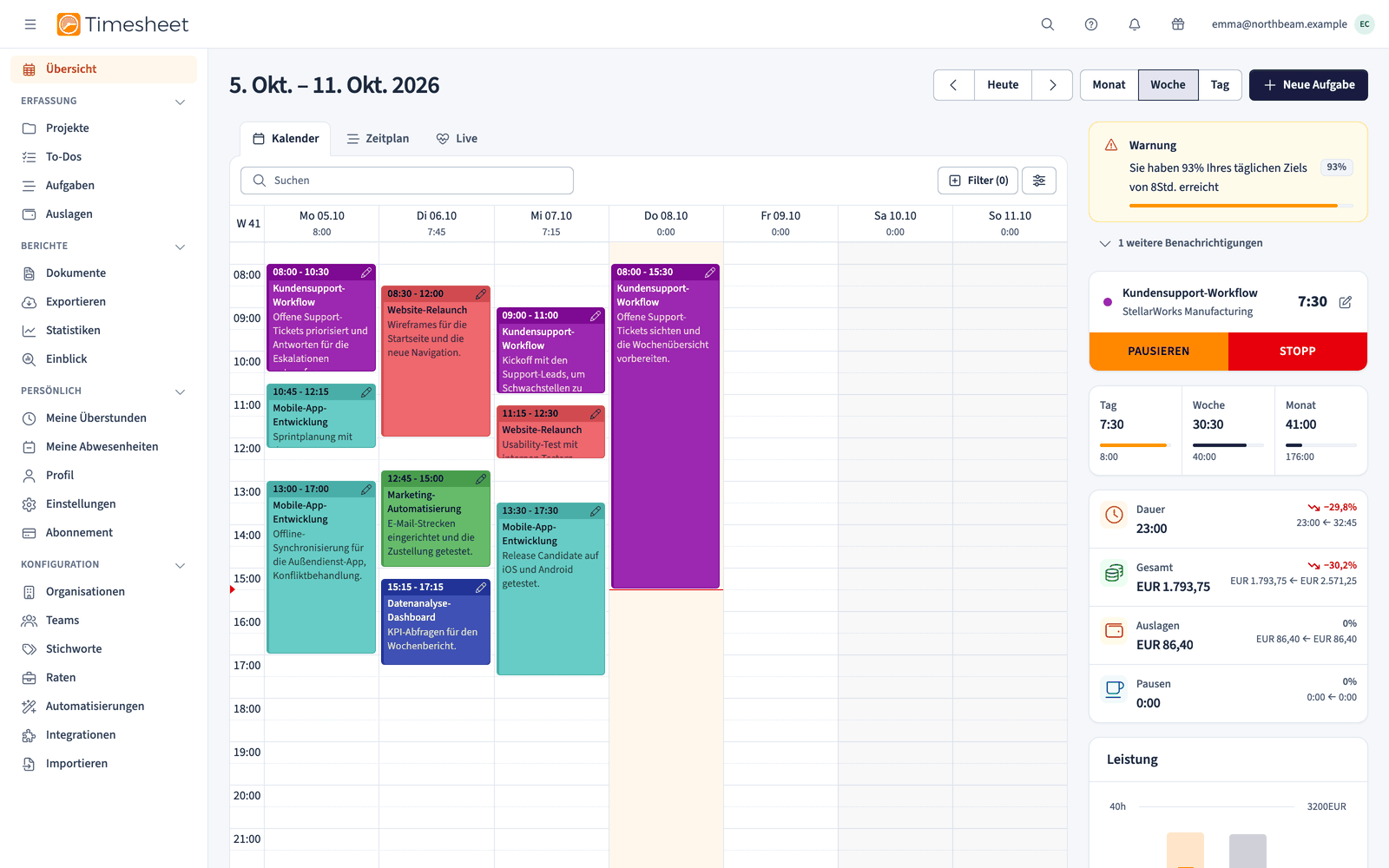
Task: Click the Neue Aufgabe button
Action: click(1308, 85)
